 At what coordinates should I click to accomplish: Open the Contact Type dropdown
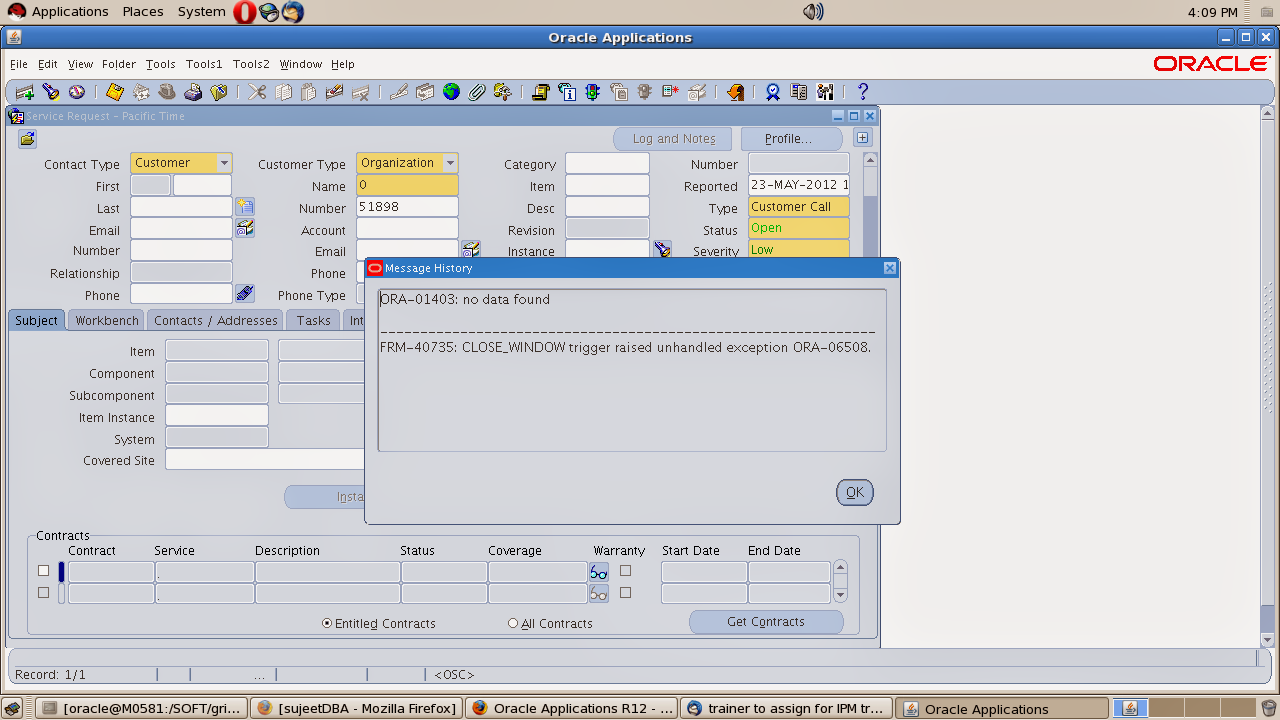(225, 163)
